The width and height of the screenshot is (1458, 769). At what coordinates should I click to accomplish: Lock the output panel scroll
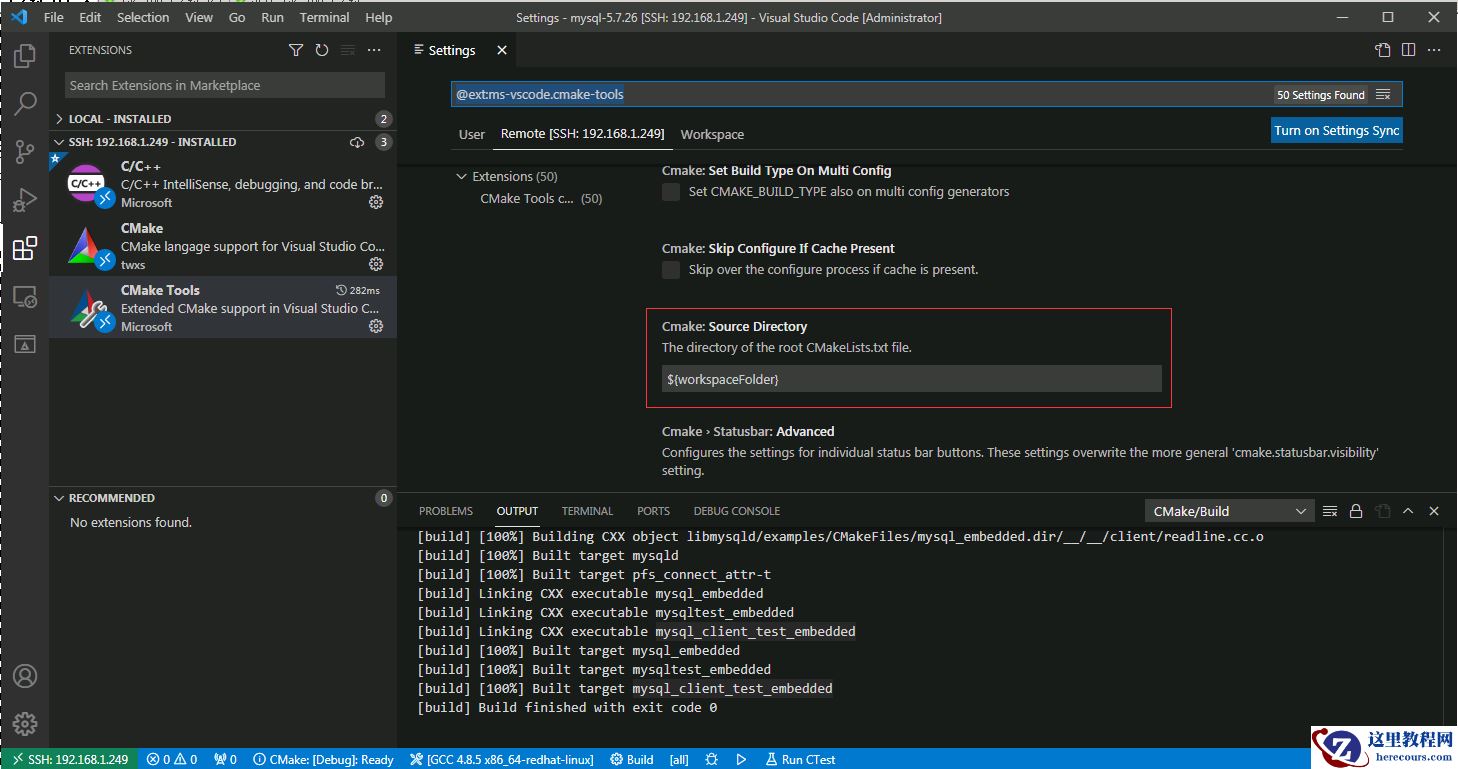1356,511
